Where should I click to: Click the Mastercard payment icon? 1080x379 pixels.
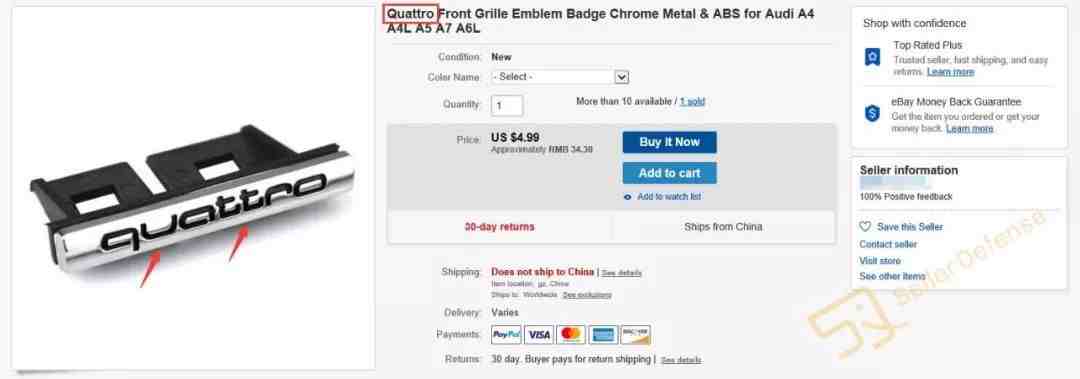click(x=571, y=335)
